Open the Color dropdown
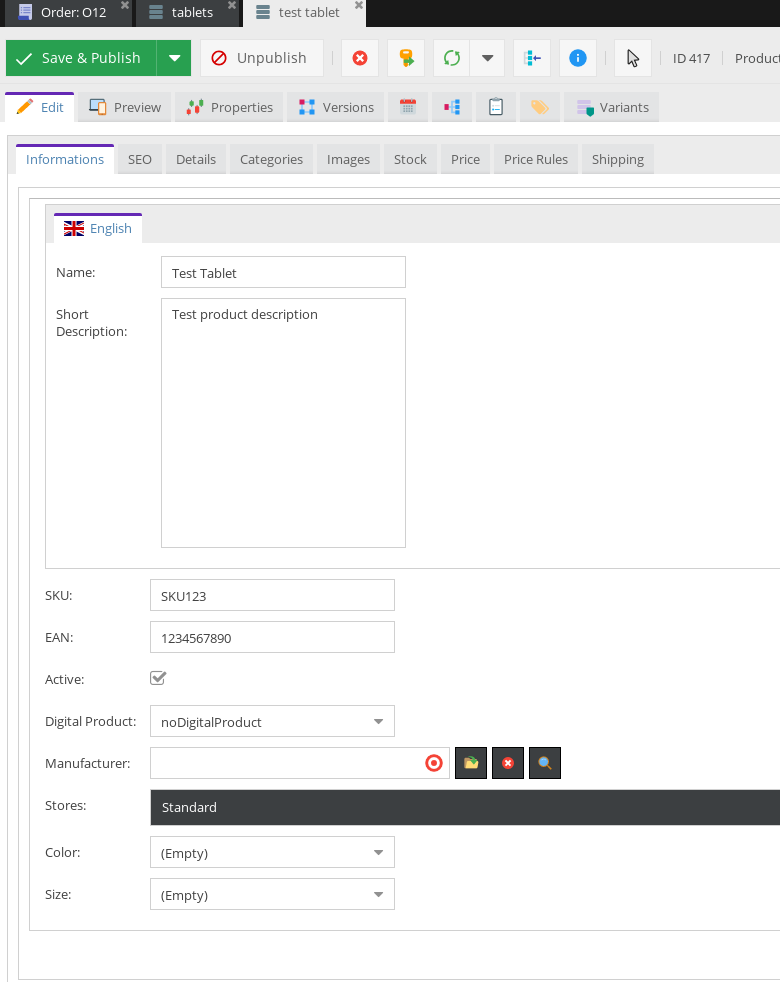This screenshot has width=780, height=982. (273, 852)
